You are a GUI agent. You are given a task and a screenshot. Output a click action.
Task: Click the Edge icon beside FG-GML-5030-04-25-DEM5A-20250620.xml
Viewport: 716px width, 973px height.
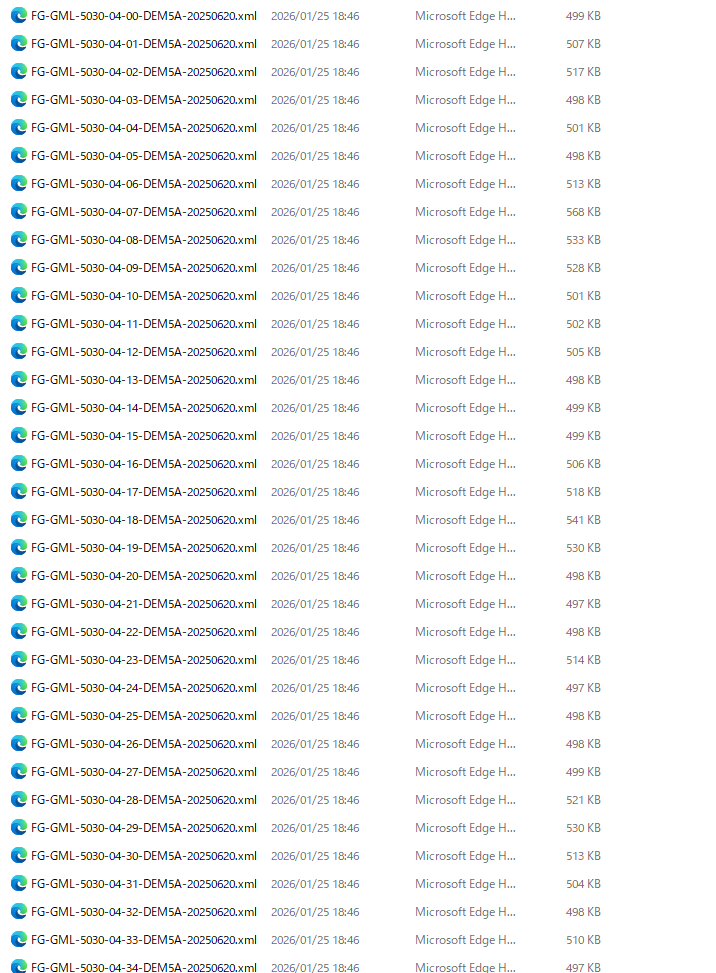(19, 716)
